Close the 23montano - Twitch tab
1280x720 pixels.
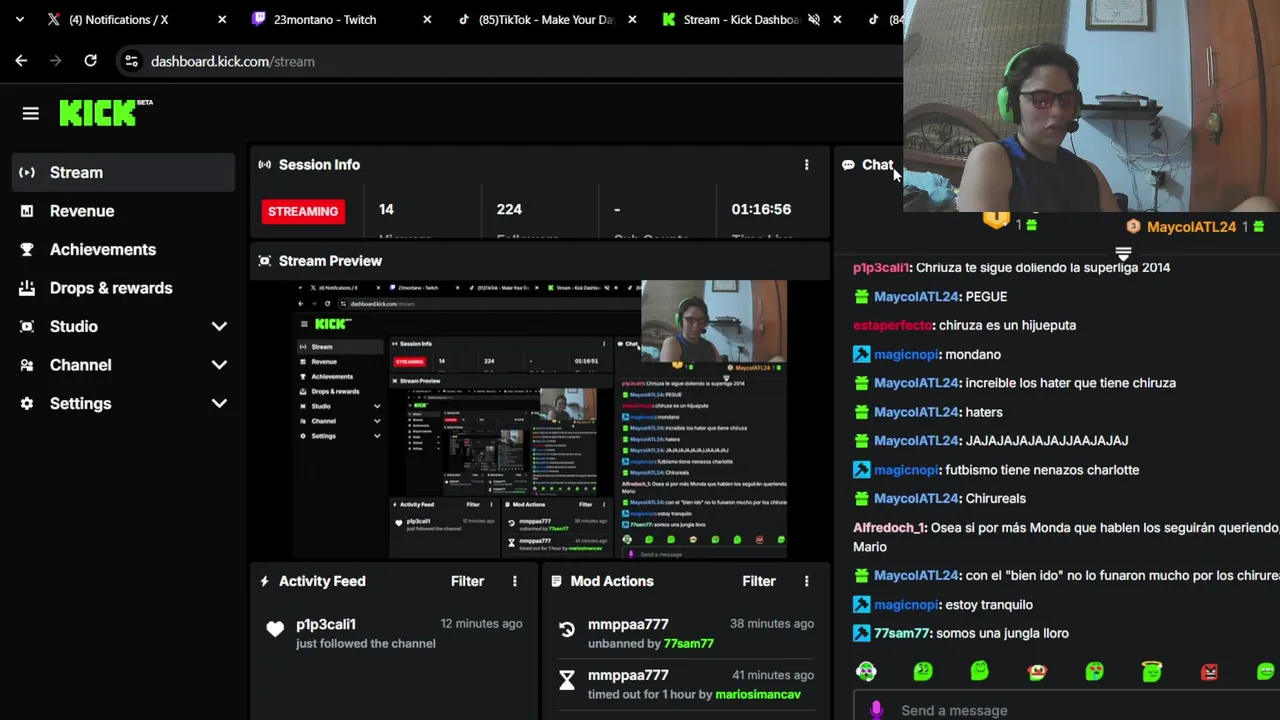tap(427, 19)
